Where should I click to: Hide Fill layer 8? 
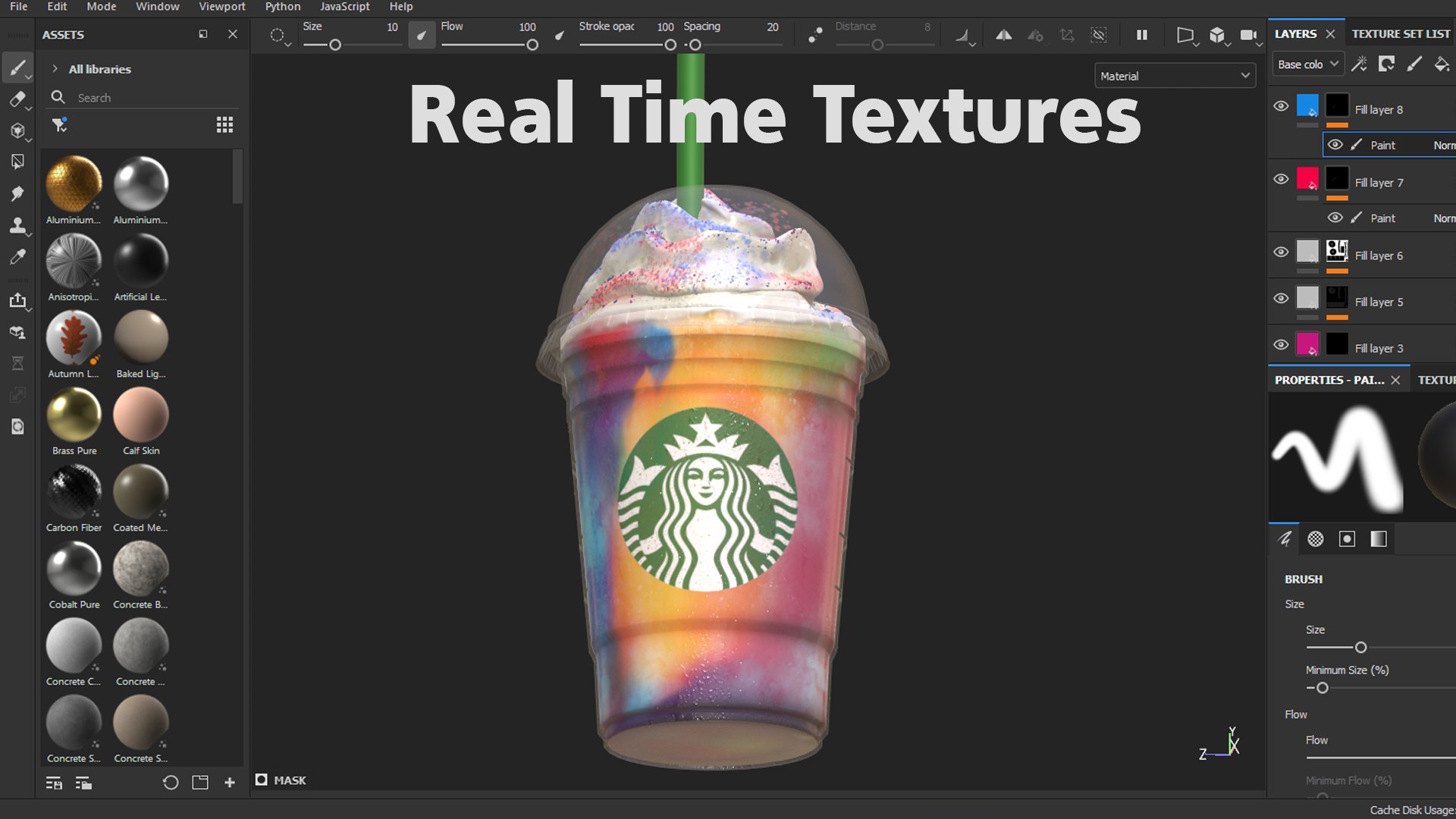1281,106
